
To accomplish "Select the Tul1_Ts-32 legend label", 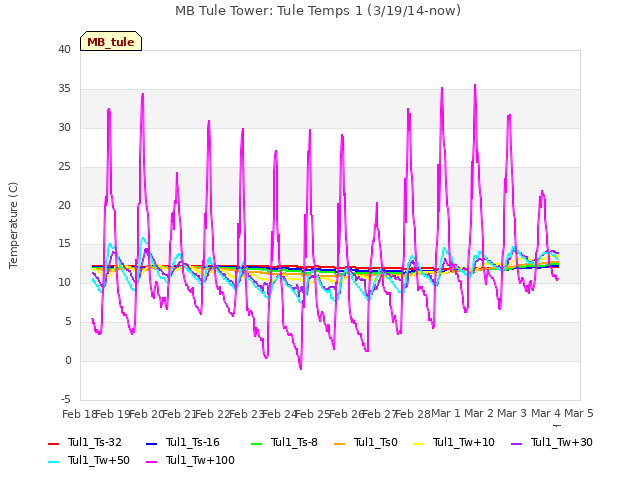I will pos(95,442).
